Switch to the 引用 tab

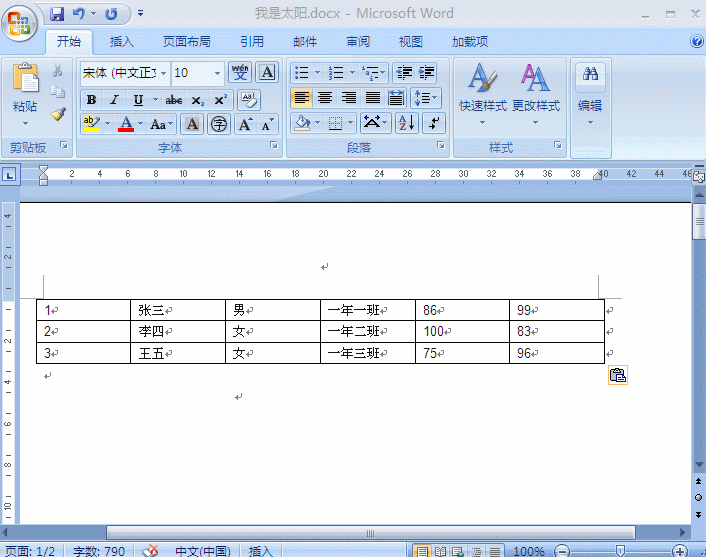coord(252,42)
